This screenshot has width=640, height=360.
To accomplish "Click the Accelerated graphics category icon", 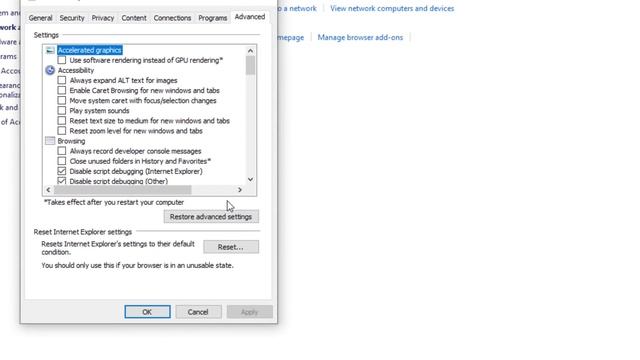I will click(x=50, y=50).
